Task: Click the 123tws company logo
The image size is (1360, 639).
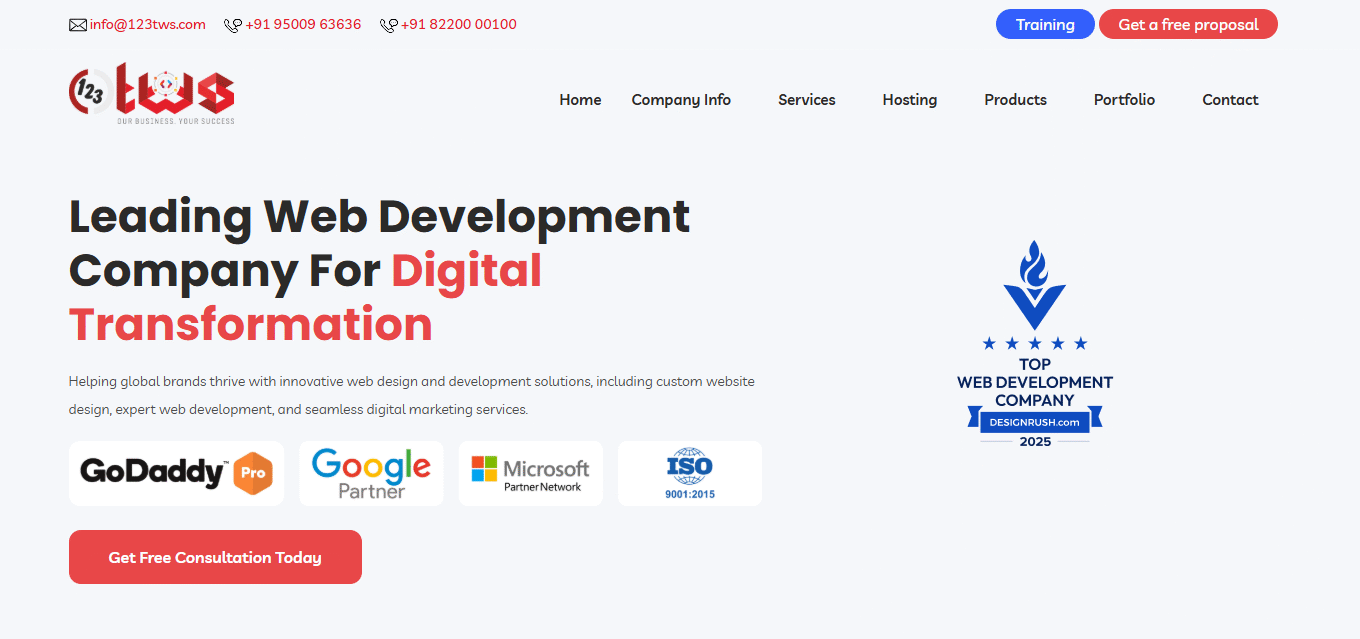Action: coord(151,93)
